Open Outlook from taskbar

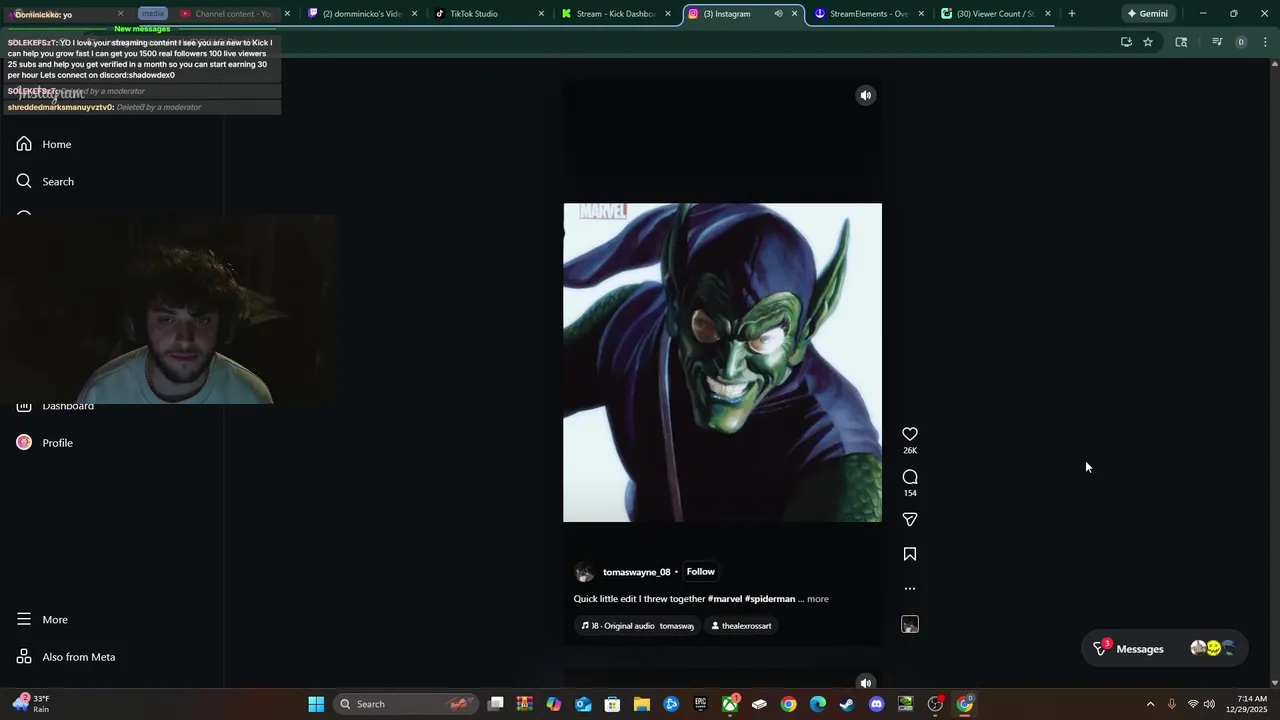(583, 704)
